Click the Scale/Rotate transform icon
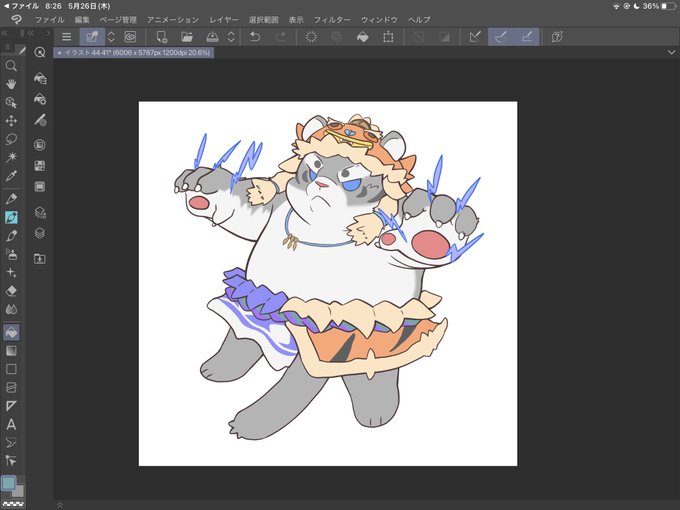Viewport: 680px width, 510px height. 388,37
